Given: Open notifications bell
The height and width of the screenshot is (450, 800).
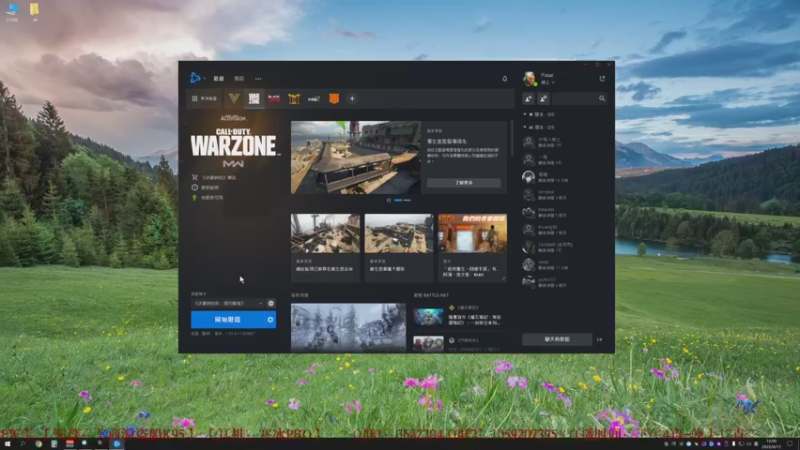Looking at the screenshot, I should 505,79.
